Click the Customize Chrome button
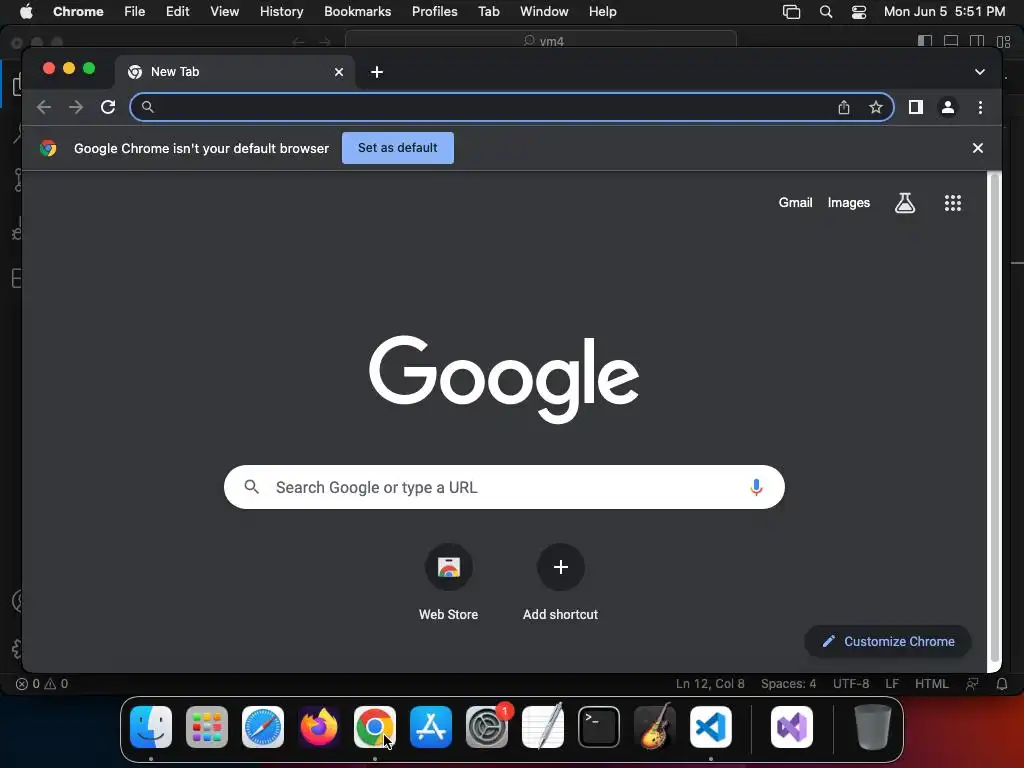 click(888, 642)
